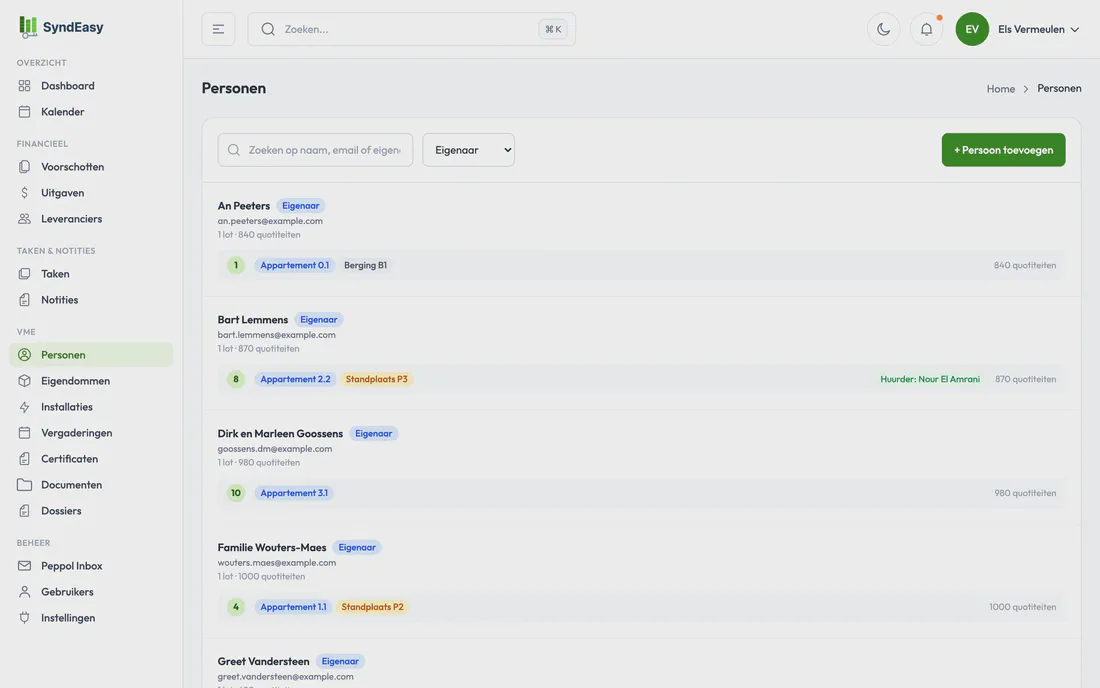Select Bart Lemmens person name

tap(253, 320)
